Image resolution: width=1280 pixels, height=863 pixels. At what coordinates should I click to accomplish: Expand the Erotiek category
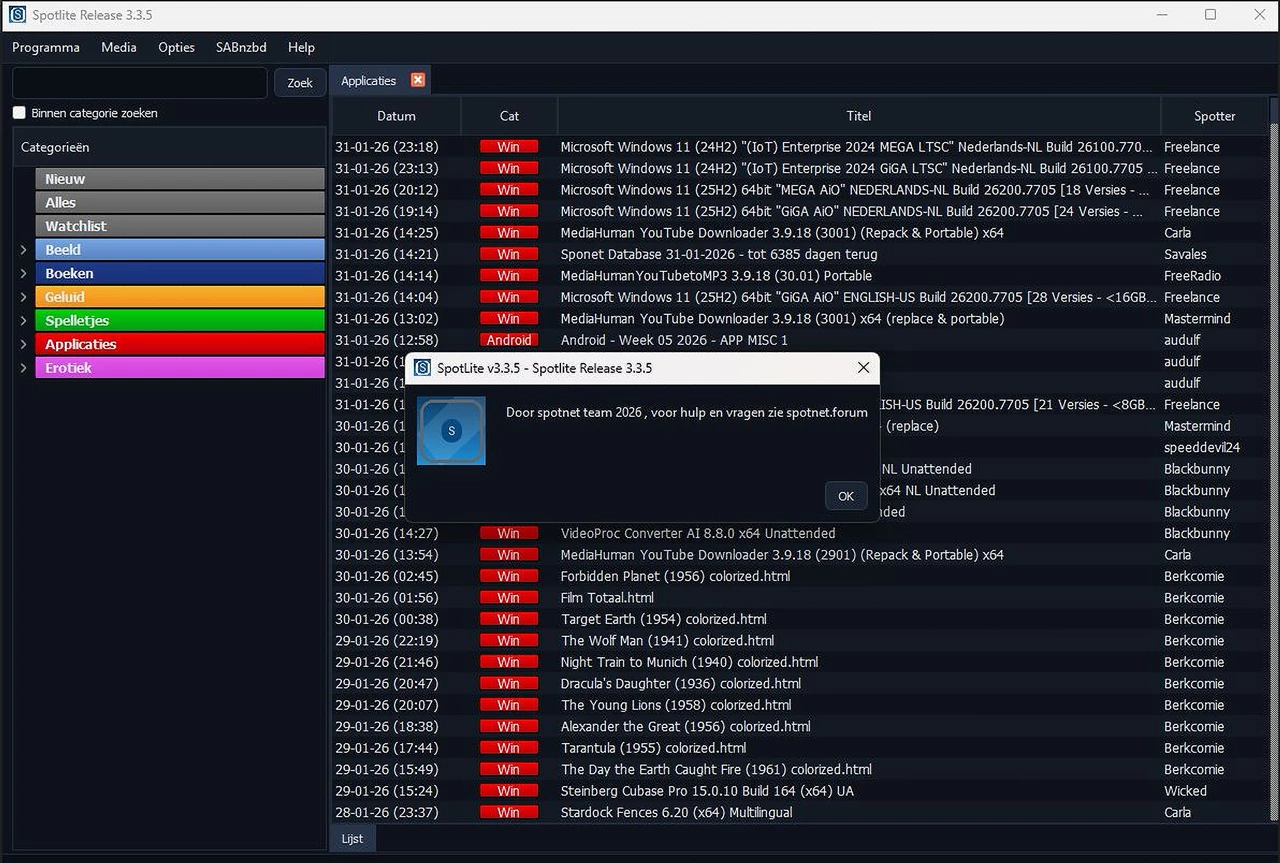[x=22, y=368]
